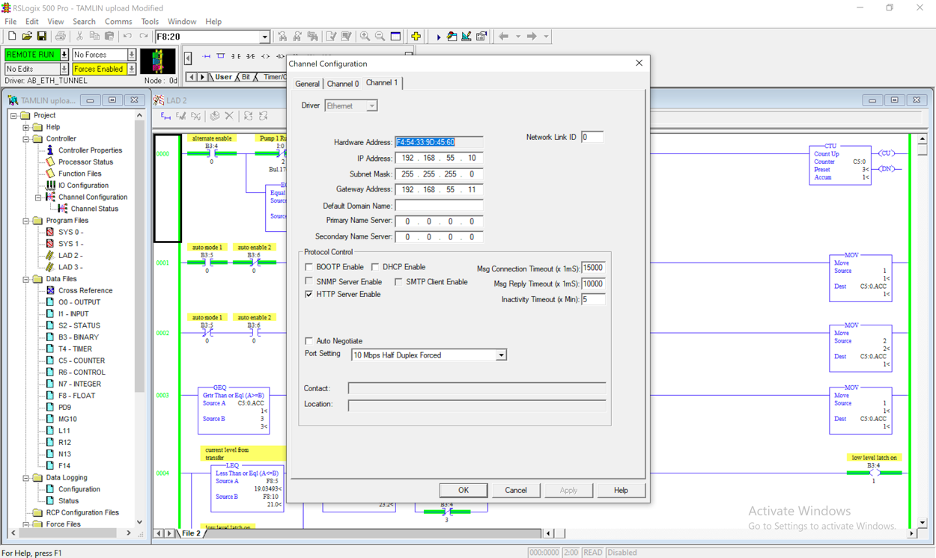Image resolution: width=936 pixels, height=558 pixels.
Task: Collapse the Program Files tree folder
Action: 26,221
